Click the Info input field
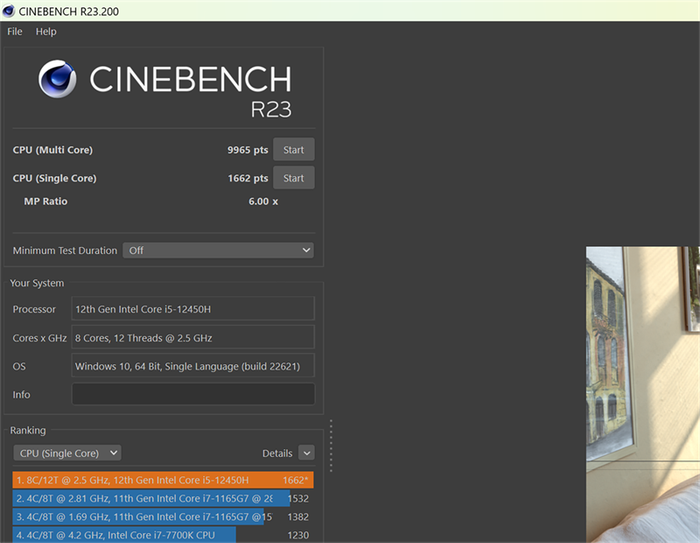This screenshot has width=700, height=543. click(193, 394)
